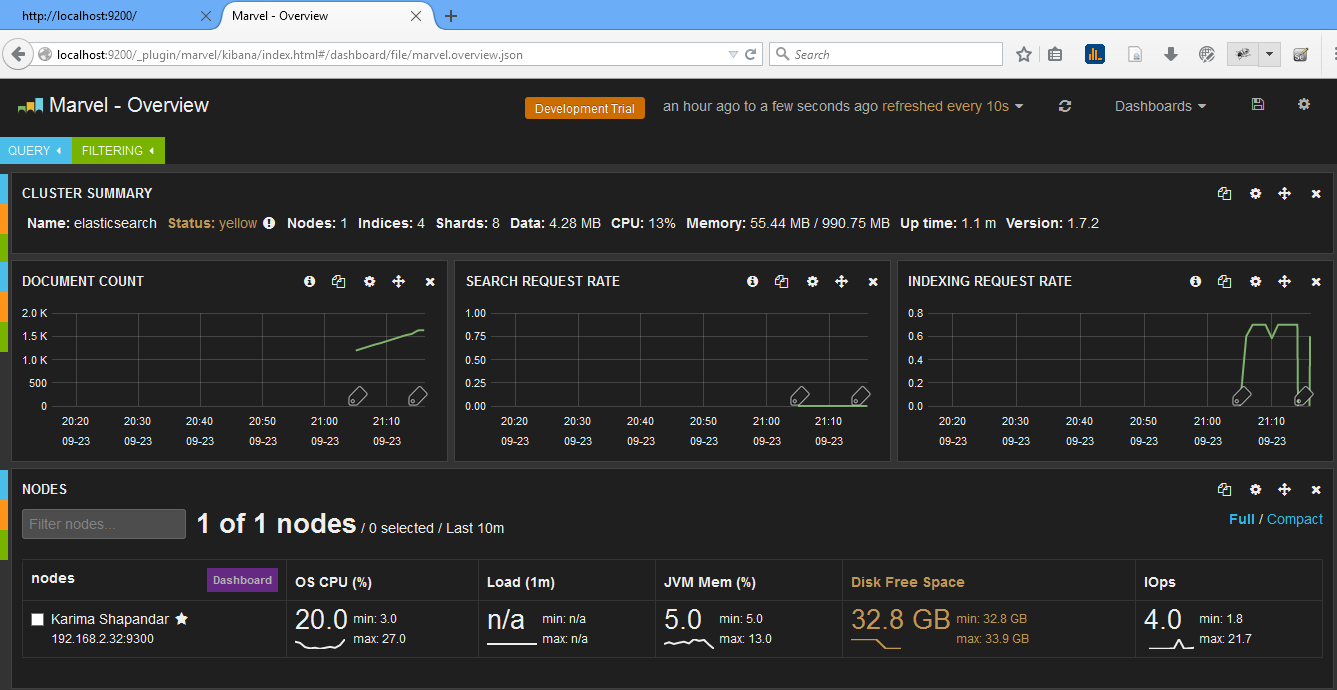Bookmark page with the star icon
This screenshot has width=1337, height=690.
1024,55
